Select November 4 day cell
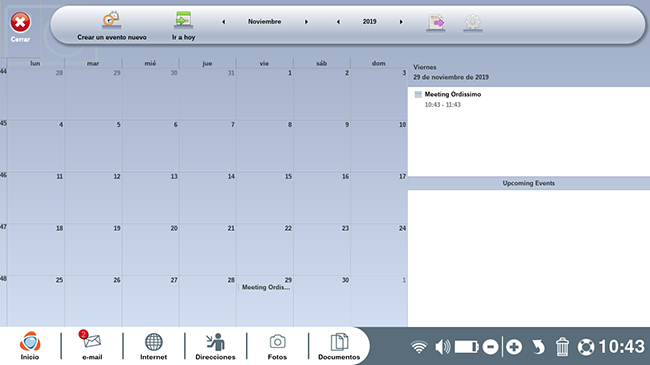 36,146
